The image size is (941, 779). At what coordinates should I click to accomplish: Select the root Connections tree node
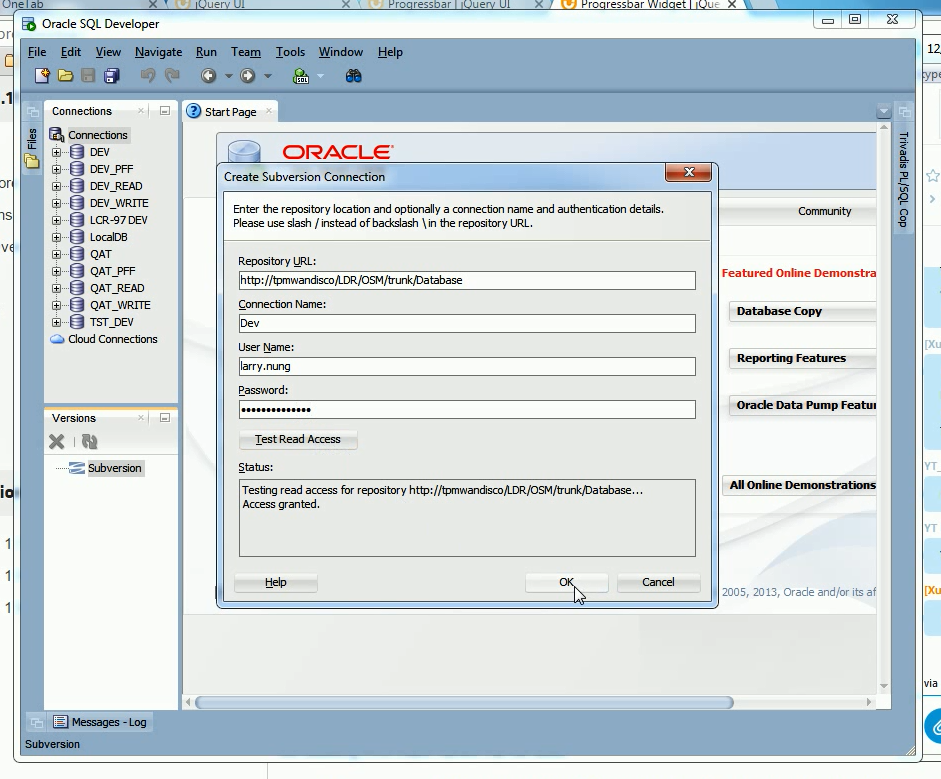pos(97,135)
